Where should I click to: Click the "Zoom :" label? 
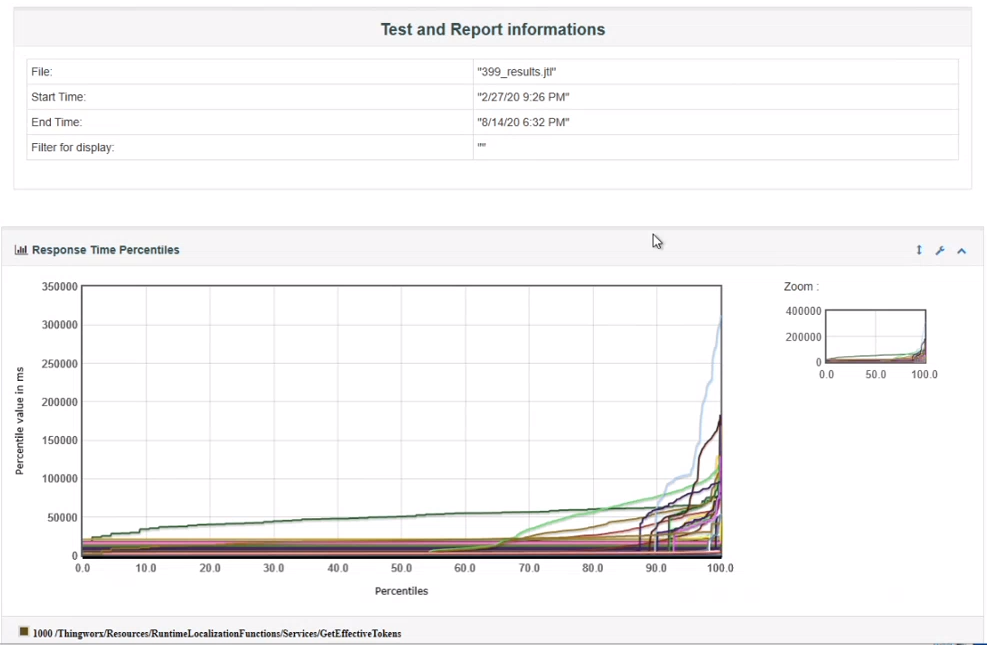(x=801, y=286)
